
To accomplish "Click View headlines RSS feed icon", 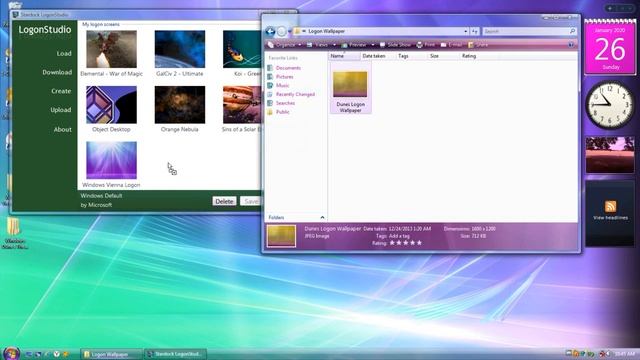I will coord(610,207).
